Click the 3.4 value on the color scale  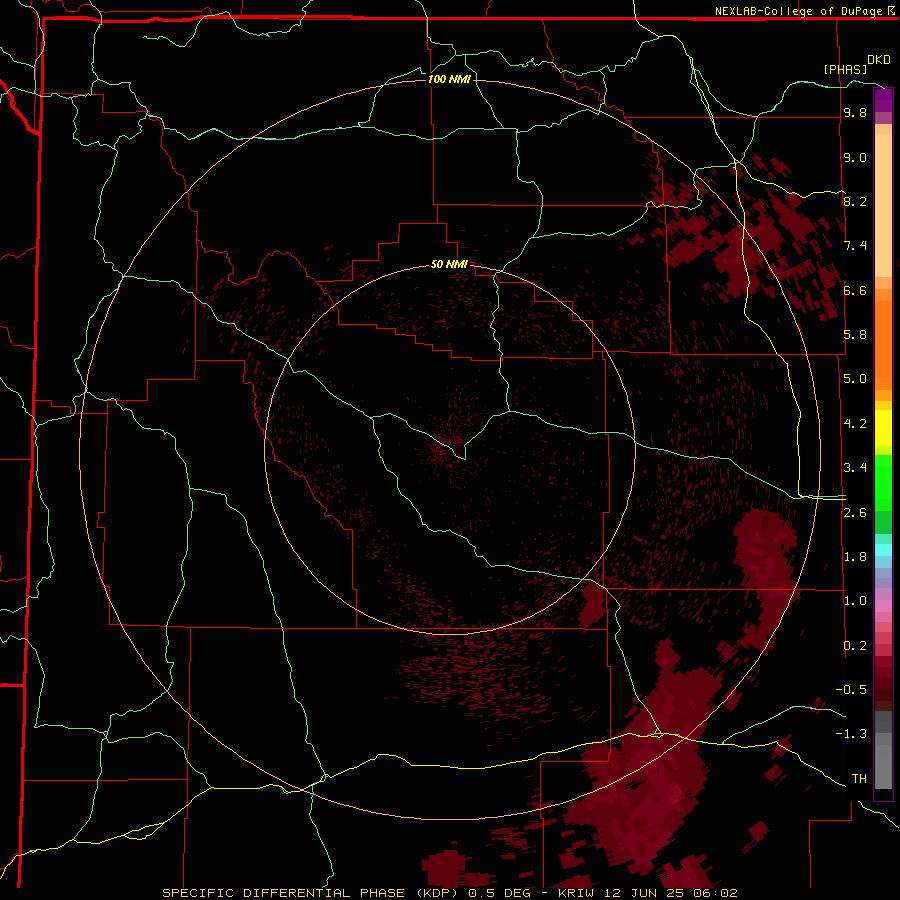point(855,468)
